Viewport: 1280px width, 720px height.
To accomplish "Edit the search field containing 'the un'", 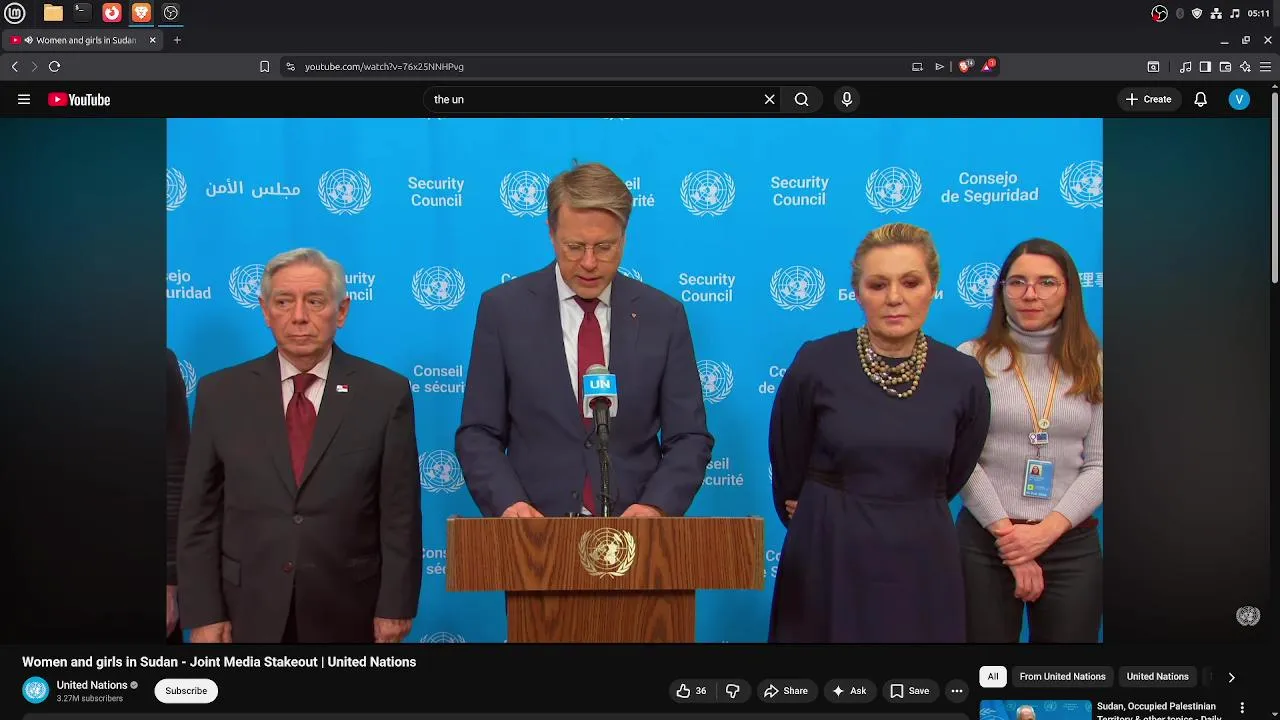I will click(x=595, y=99).
